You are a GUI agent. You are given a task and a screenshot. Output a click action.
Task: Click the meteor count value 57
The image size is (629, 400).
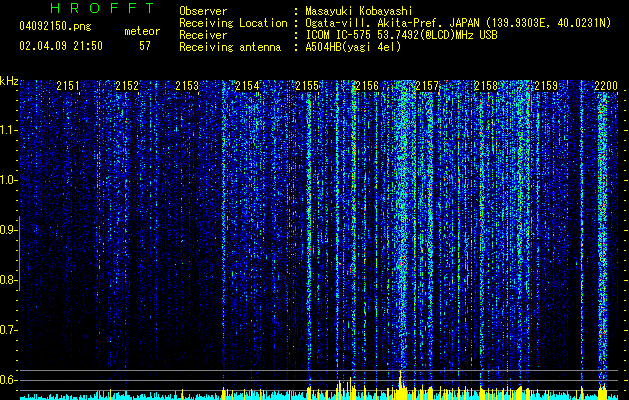coord(145,46)
